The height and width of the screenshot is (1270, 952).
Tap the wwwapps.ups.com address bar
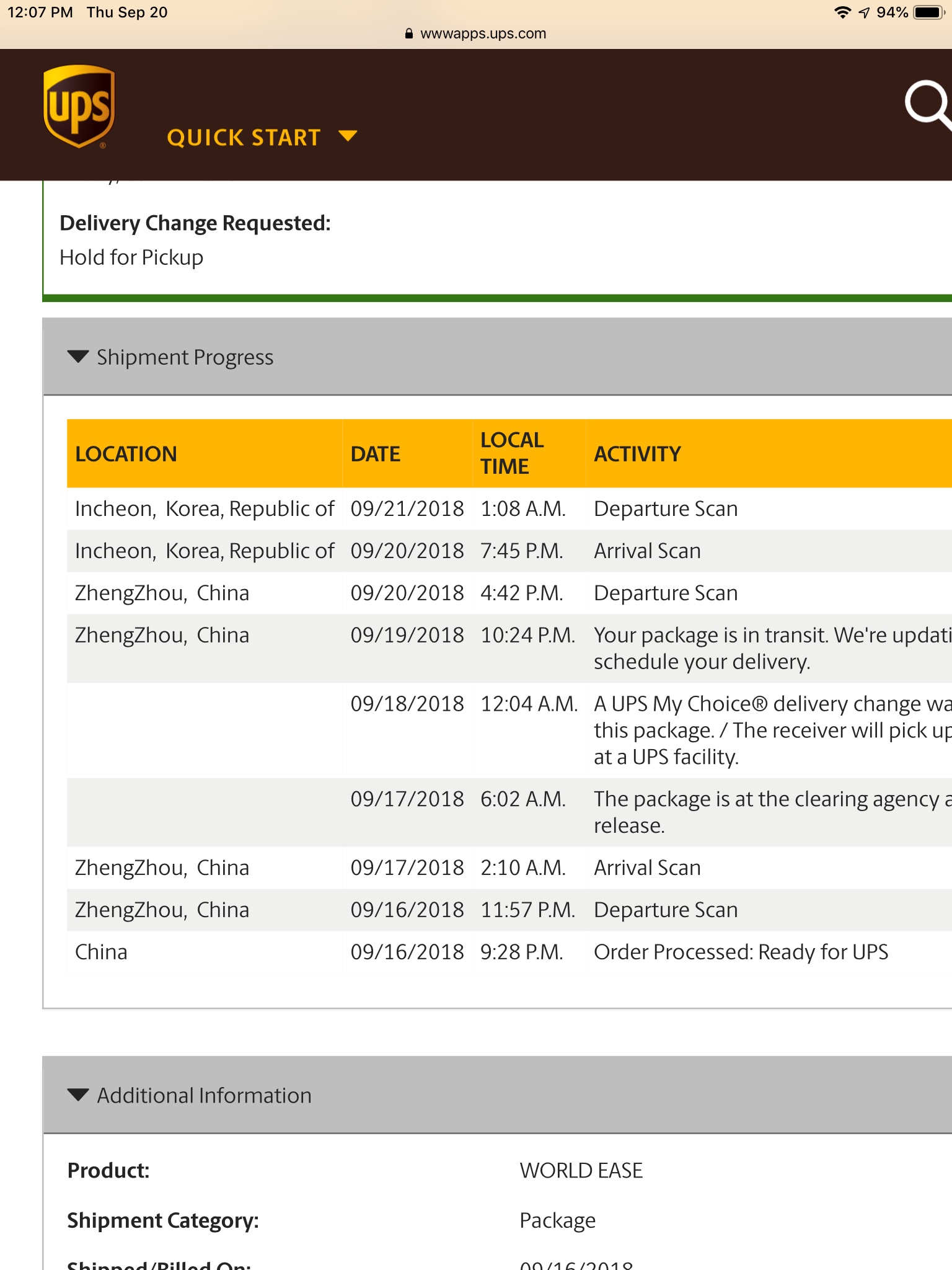pos(476,33)
